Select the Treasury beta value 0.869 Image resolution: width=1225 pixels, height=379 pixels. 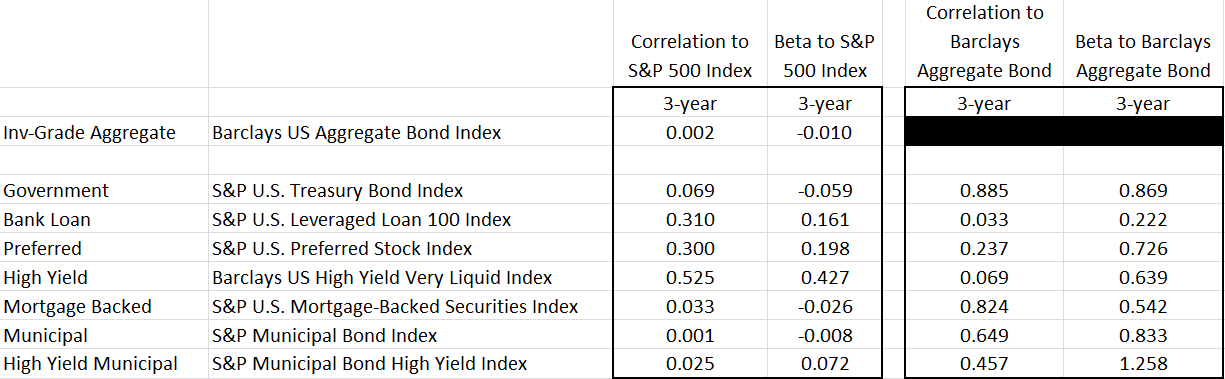[1143, 190]
